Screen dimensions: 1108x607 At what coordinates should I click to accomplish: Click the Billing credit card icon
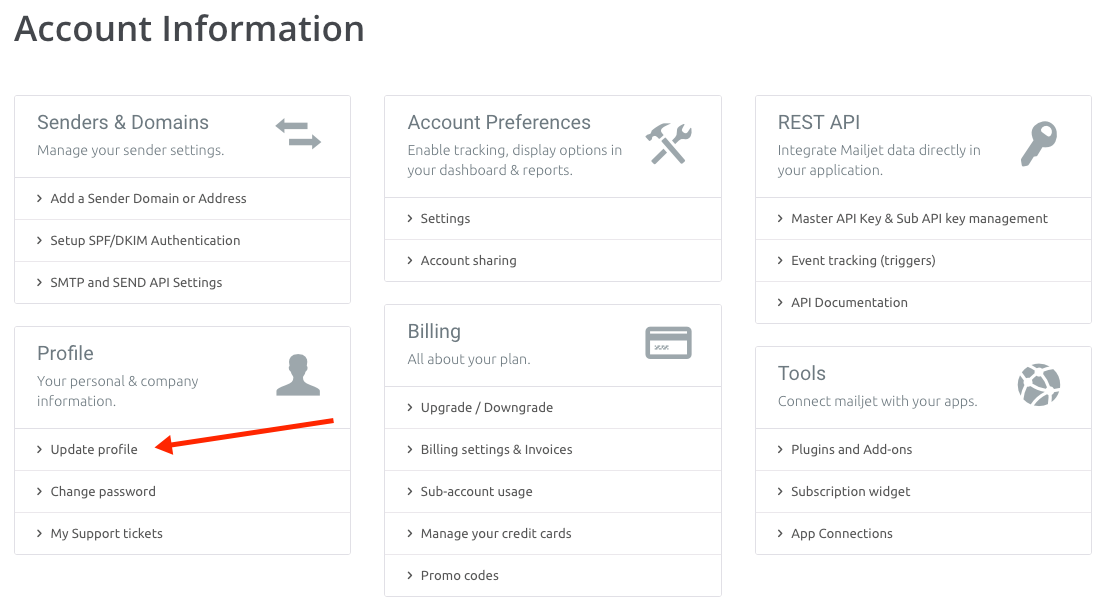tap(668, 343)
